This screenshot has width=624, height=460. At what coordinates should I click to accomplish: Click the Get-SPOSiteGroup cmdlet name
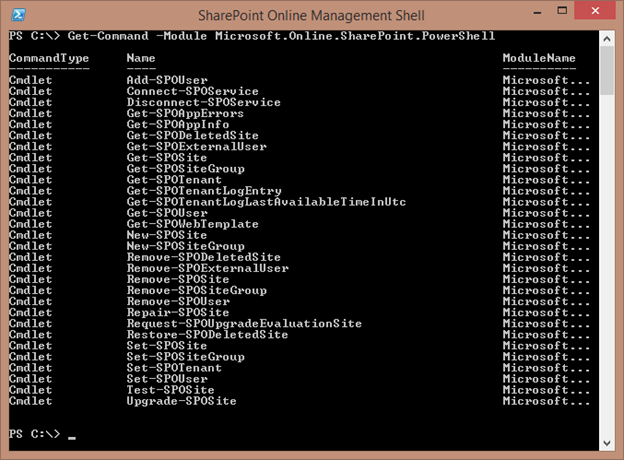(x=185, y=169)
